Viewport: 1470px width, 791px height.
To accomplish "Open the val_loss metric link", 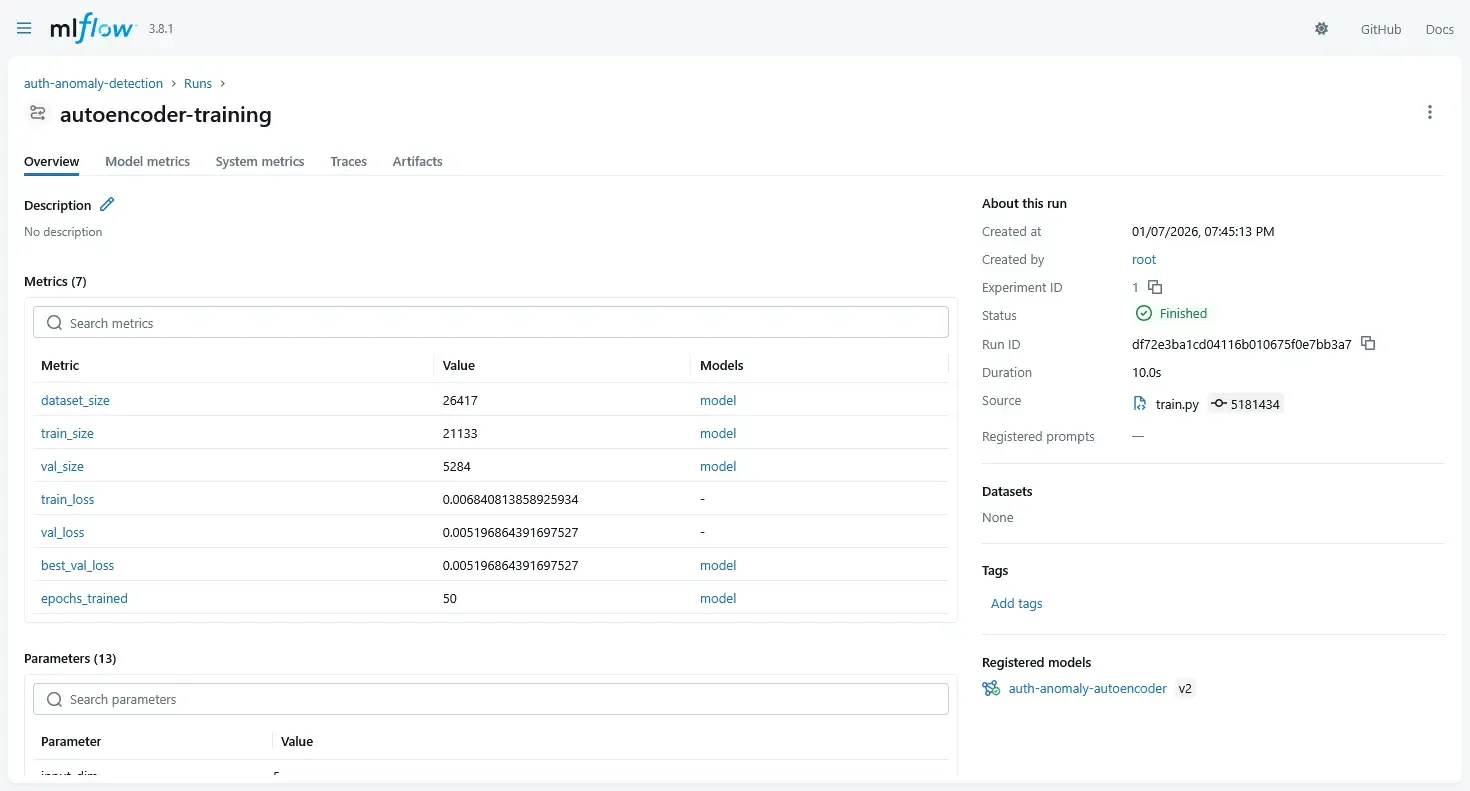I will pos(62,532).
